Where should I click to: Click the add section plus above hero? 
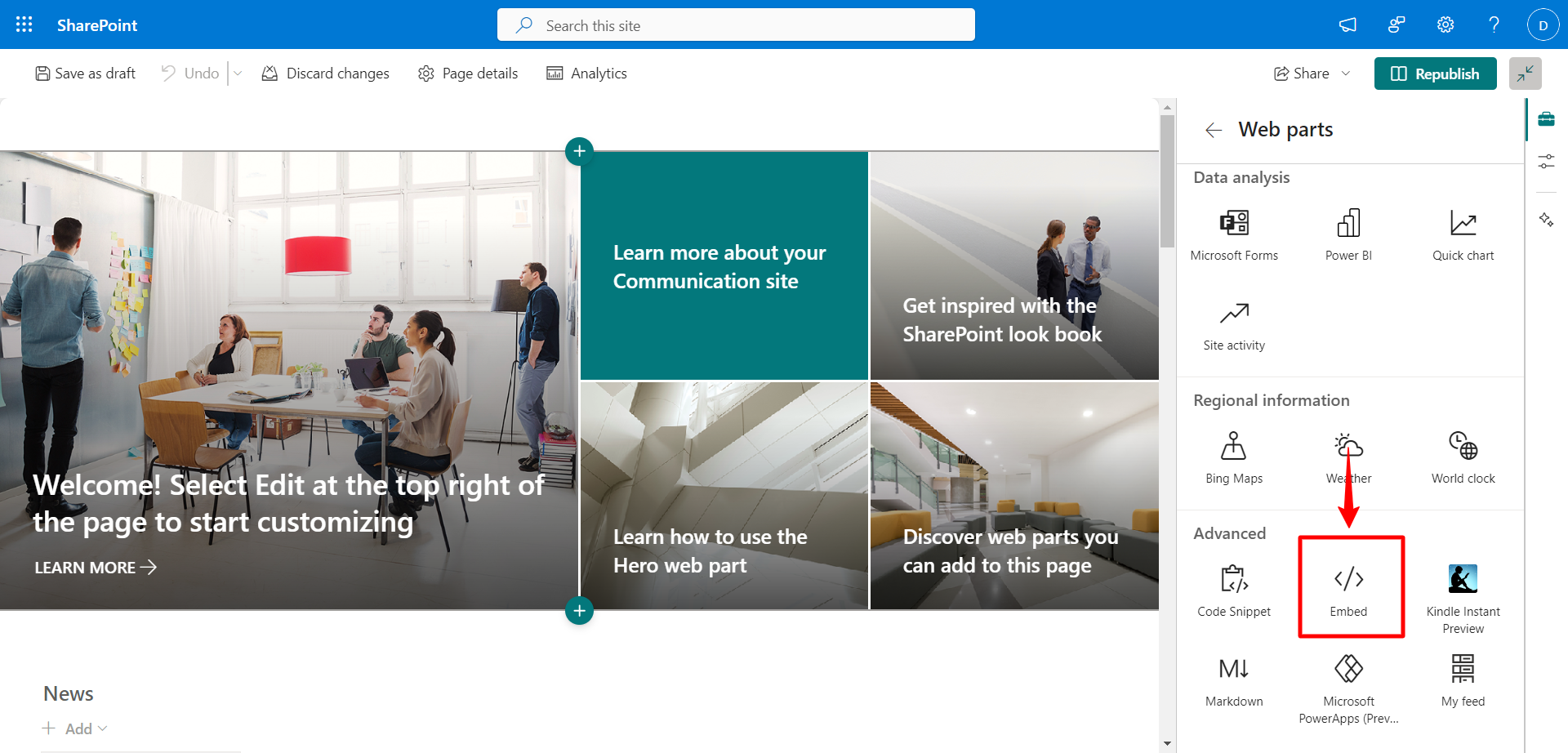point(579,150)
